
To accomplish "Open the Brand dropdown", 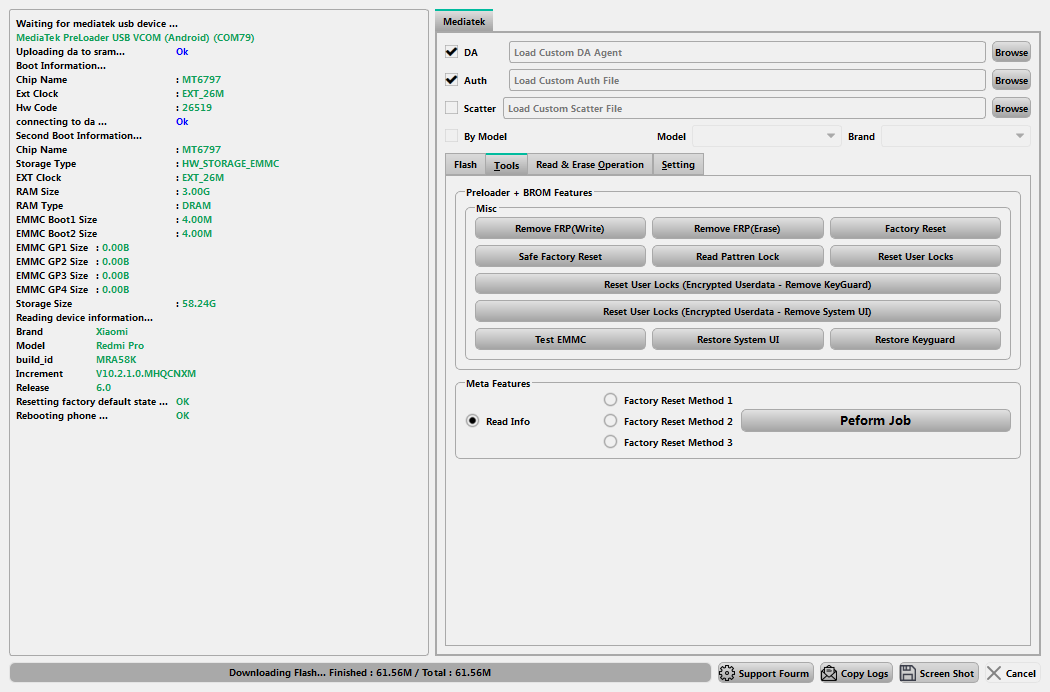I will click(x=956, y=136).
